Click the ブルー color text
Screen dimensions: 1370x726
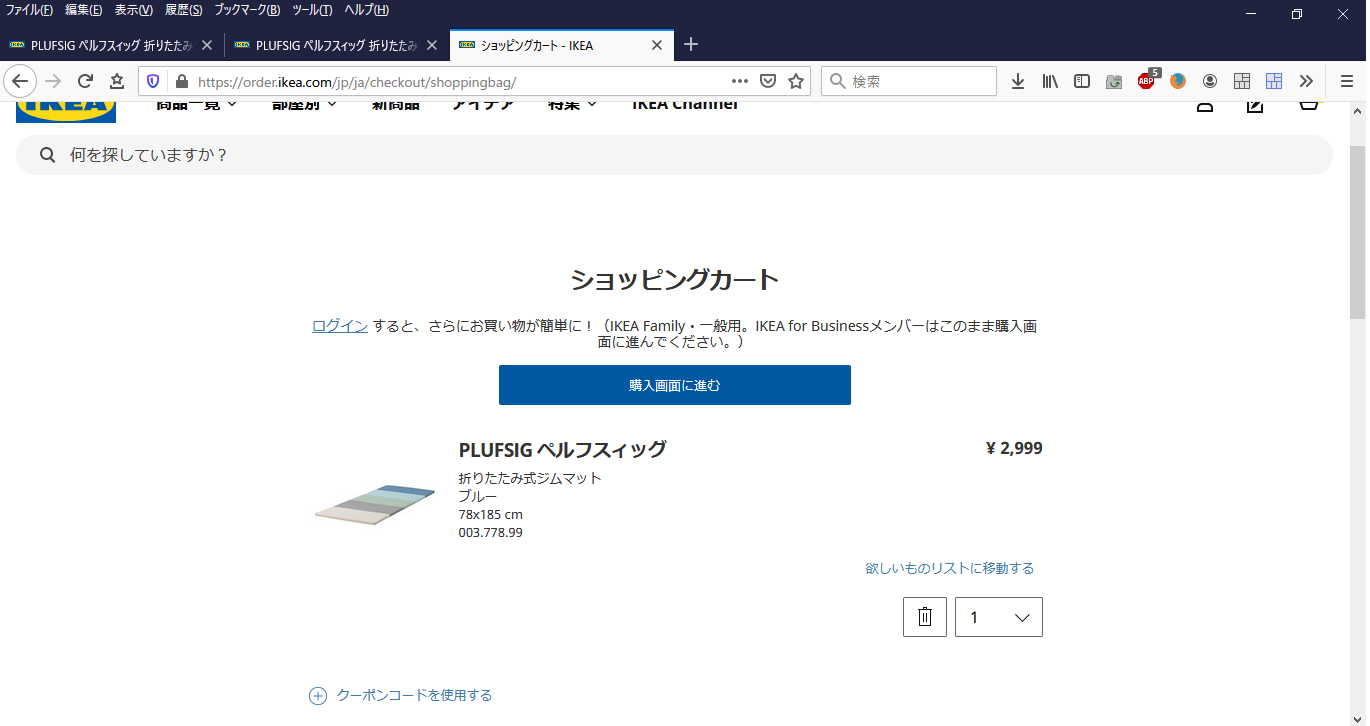tap(478, 496)
